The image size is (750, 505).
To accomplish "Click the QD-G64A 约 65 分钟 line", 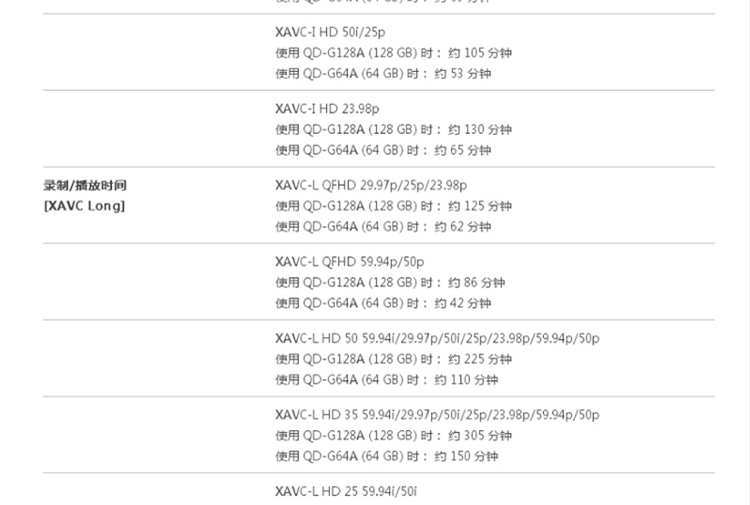I will point(383,150).
